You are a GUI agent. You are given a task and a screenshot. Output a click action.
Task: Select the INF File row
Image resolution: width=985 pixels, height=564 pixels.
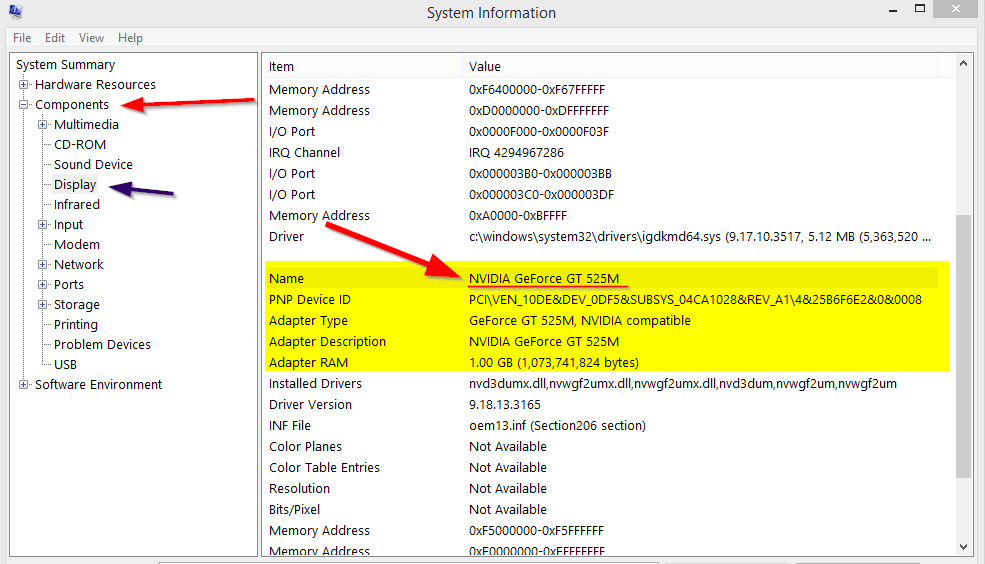click(x=602, y=426)
